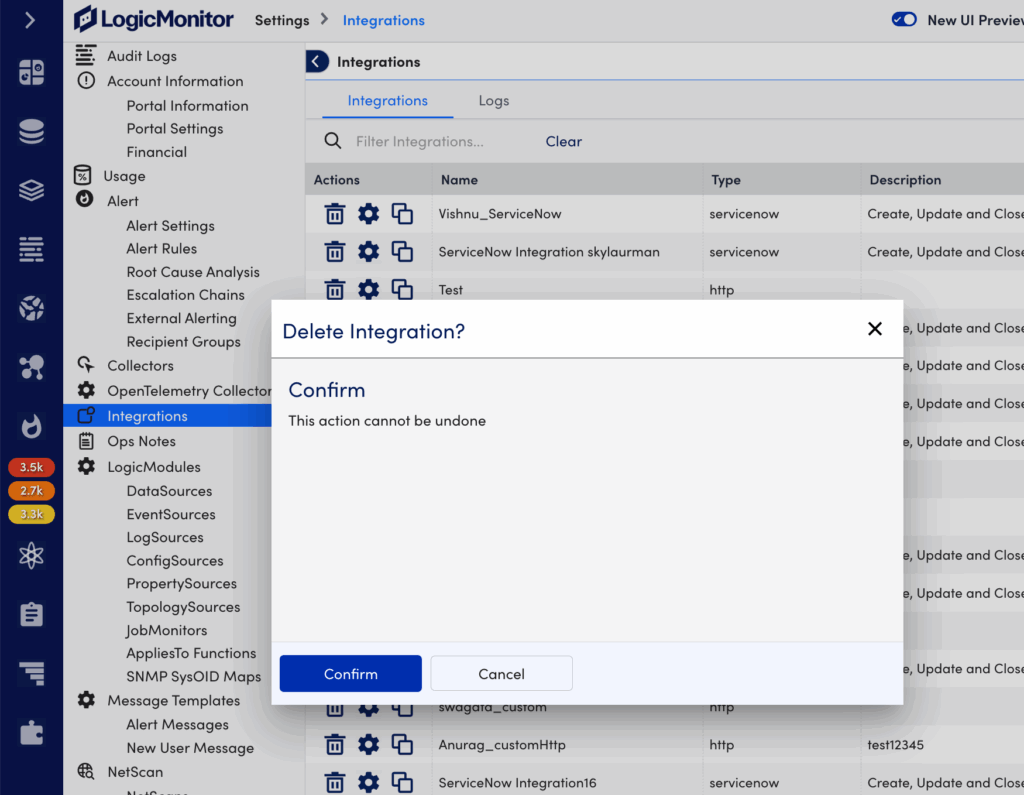
Task: Click Clear to reset the filter
Action: tap(563, 142)
